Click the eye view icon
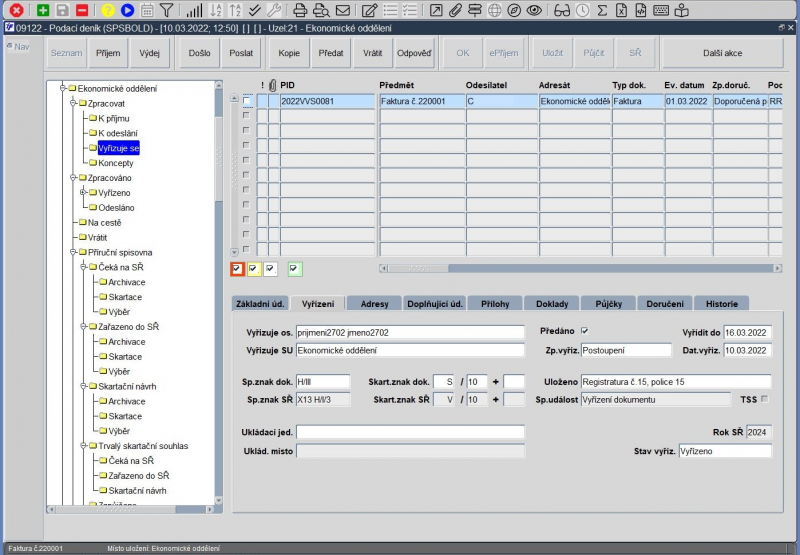Viewport: 800px width, 555px height. tap(534, 10)
